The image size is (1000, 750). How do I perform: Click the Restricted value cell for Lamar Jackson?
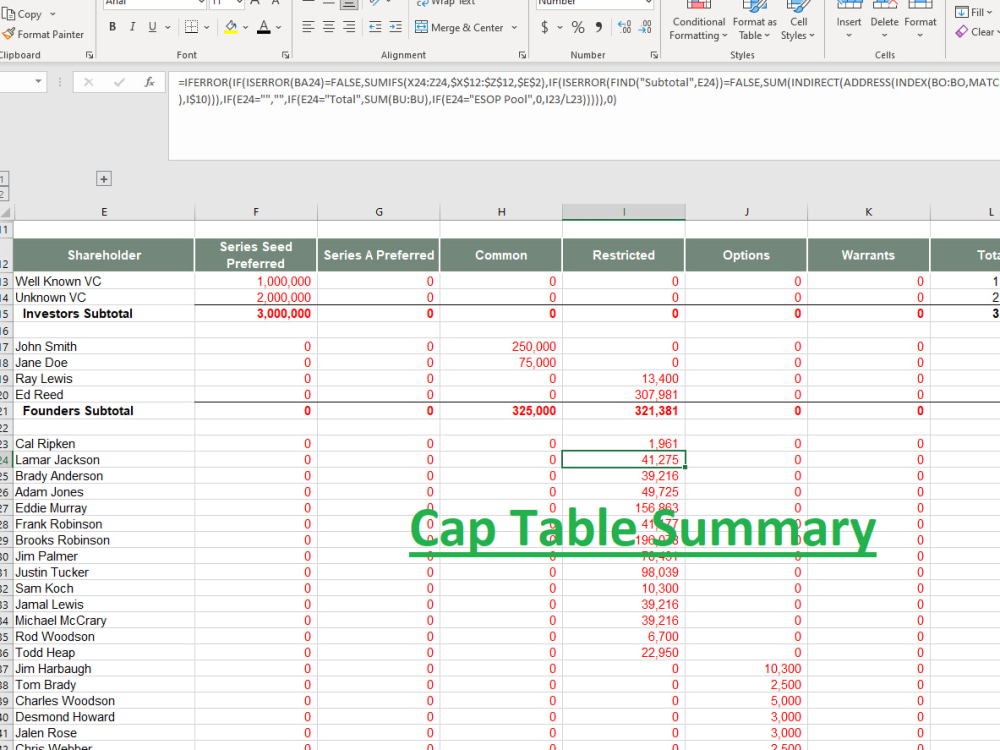click(623, 459)
